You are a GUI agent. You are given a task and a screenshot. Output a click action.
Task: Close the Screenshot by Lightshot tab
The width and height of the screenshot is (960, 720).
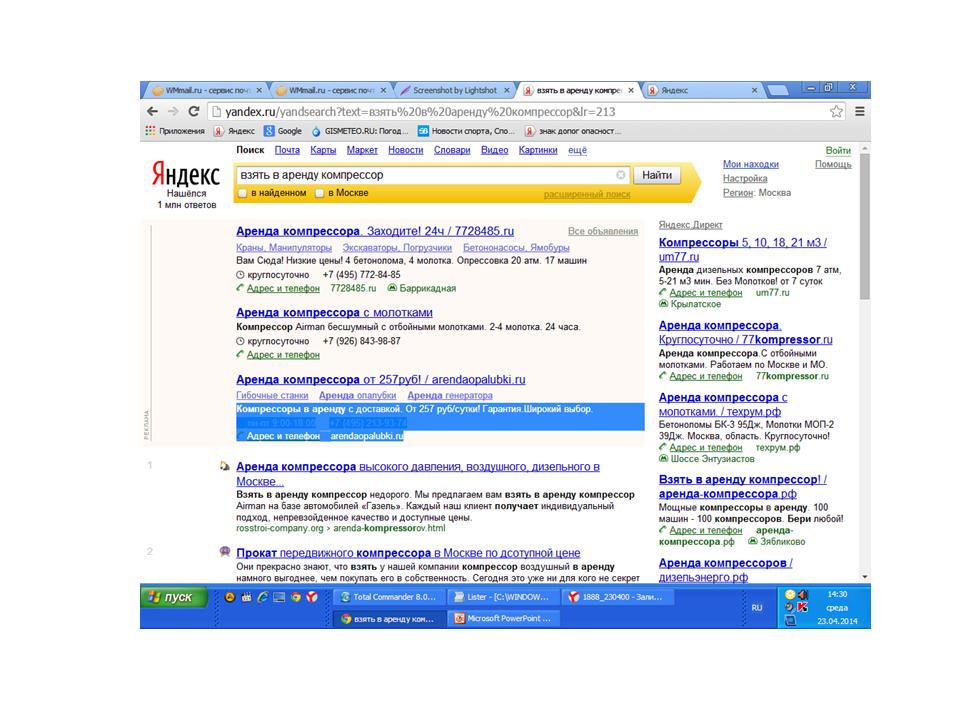[x=506, y=90]
